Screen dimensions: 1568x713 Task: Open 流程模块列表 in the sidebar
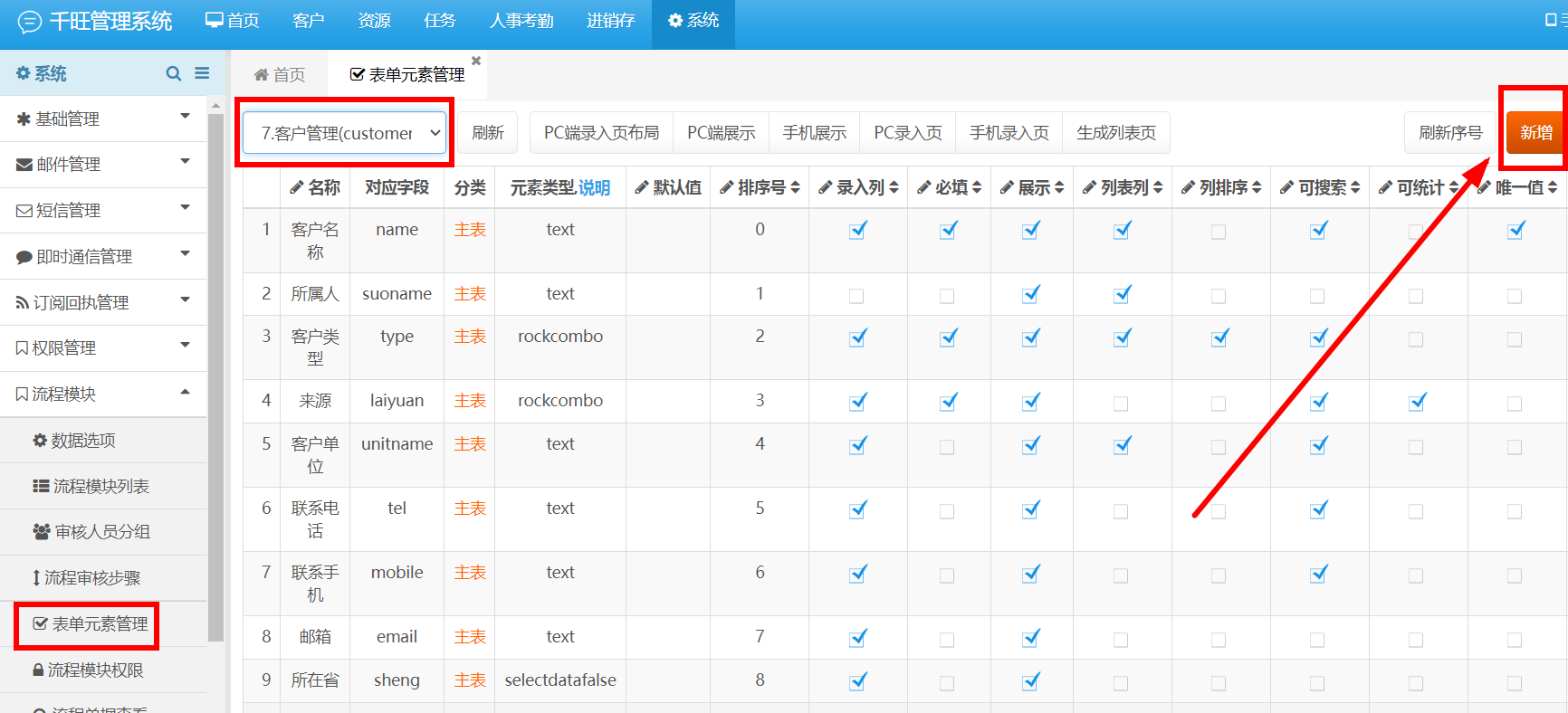(x=91, y=486)
